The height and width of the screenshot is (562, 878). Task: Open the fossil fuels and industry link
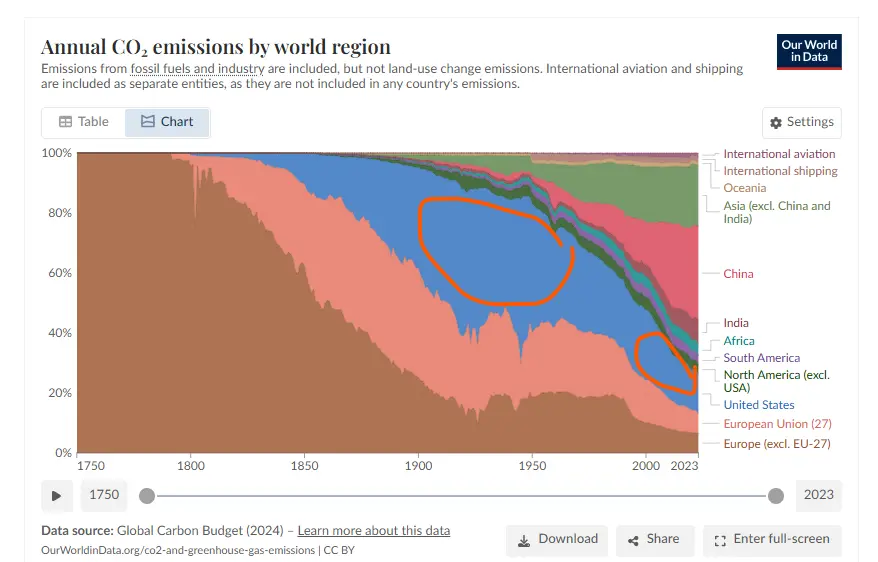(x=197, y=69)
